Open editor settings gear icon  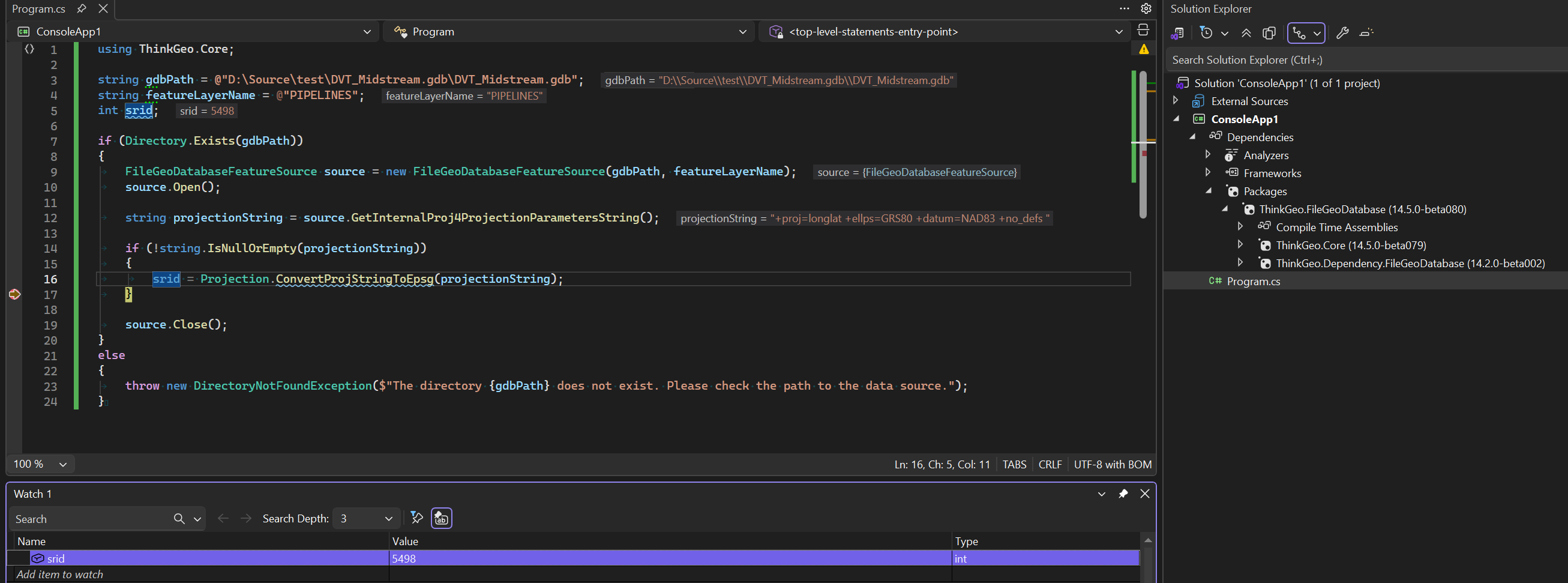pyautogui.click(x=1146, y=8)
